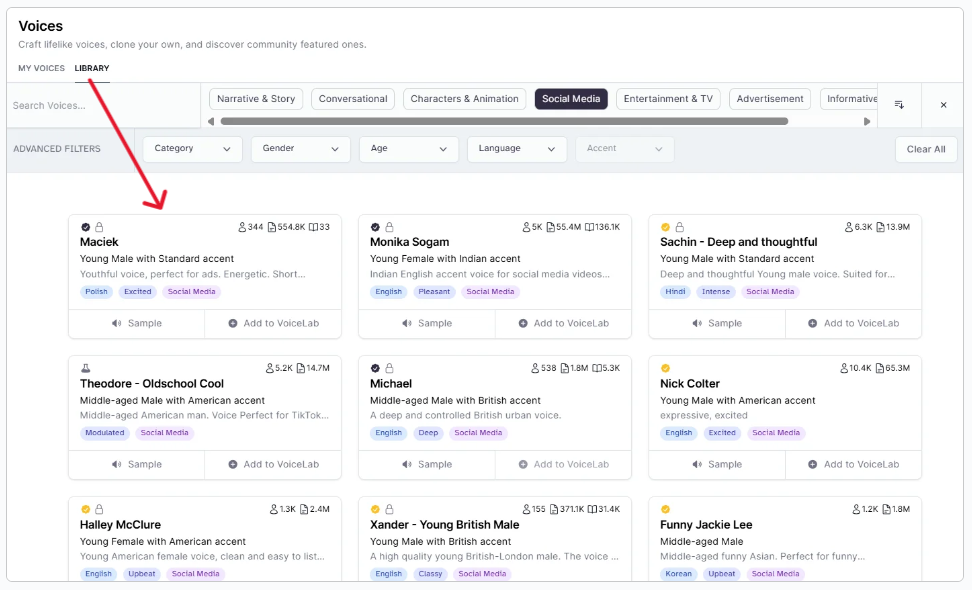972x590 pixels.
Task: Select the Informative category chip
Action: tap(849, 99)
